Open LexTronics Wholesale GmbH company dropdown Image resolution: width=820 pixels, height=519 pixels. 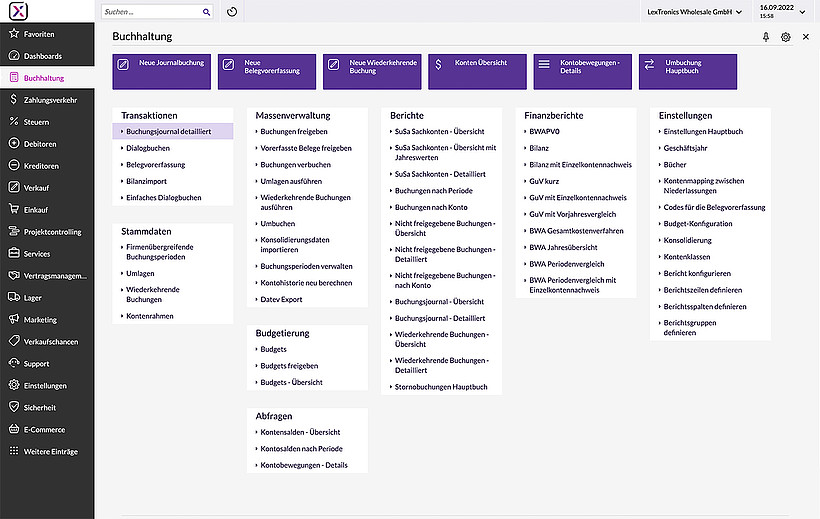click(694, 12)
